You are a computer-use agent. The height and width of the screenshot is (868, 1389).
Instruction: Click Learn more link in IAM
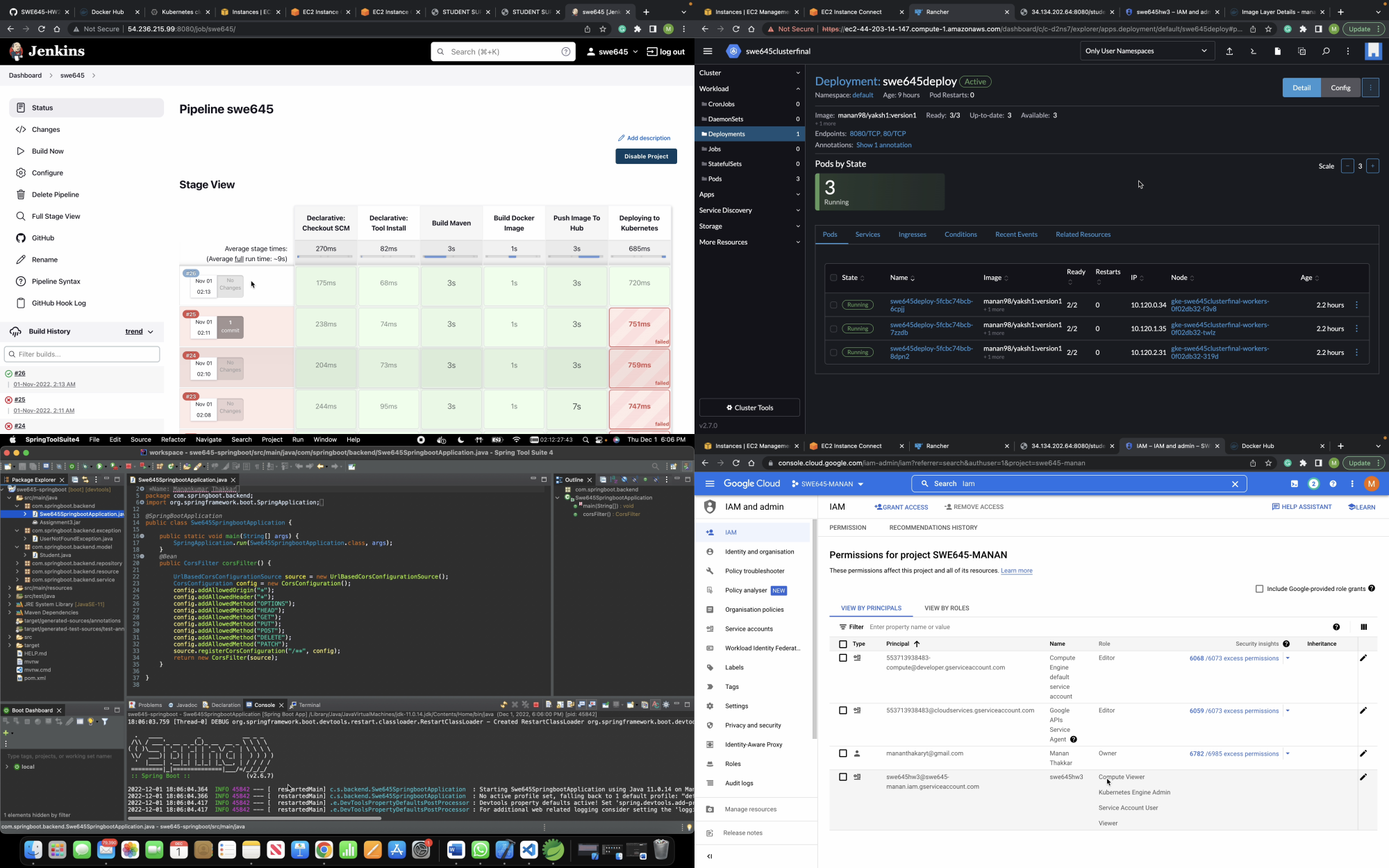click(1017, 571)
